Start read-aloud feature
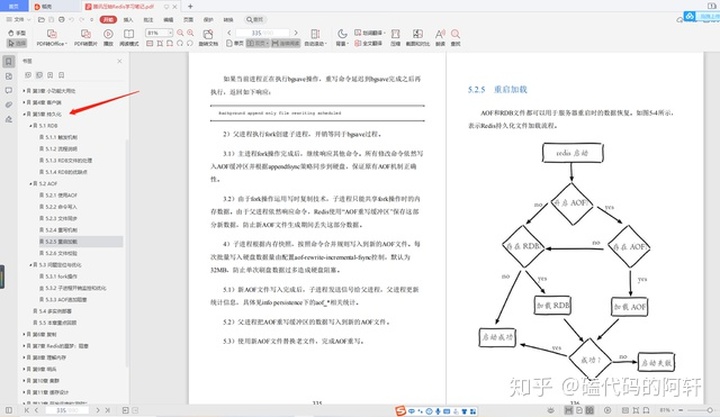This screenshot has height=417, width=720. click(440, 37)
